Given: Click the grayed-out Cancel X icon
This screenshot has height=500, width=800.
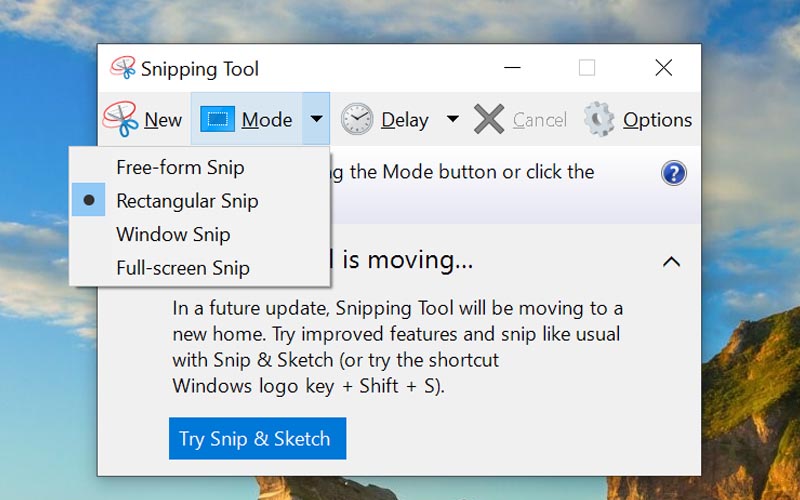Looking at the screenshot, I should [x=489, y=120].
